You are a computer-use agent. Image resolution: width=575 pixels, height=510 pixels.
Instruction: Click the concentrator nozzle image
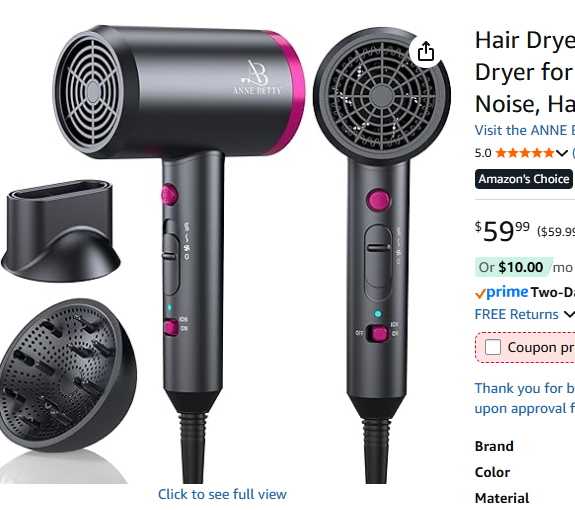(x=61, y=231)
